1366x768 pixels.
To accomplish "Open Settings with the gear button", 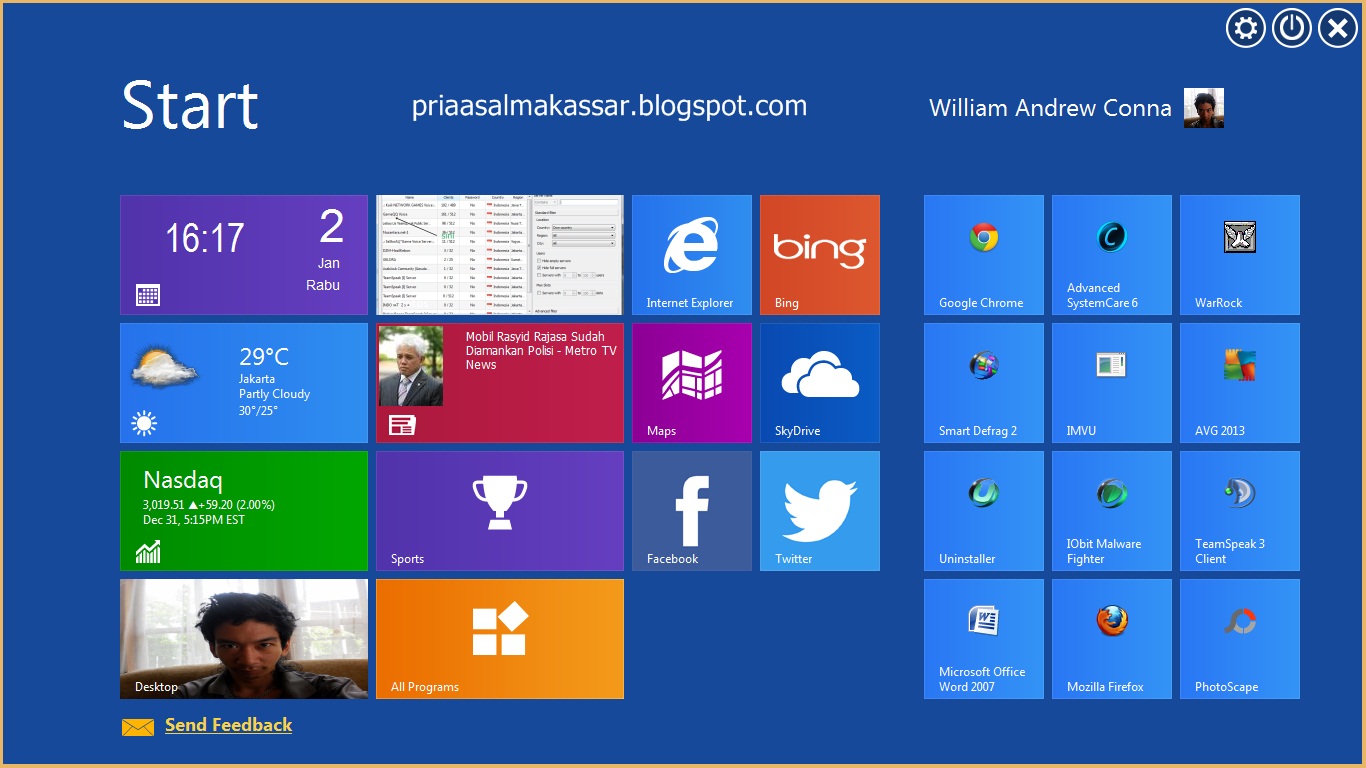I will [x=1244, y=28].
